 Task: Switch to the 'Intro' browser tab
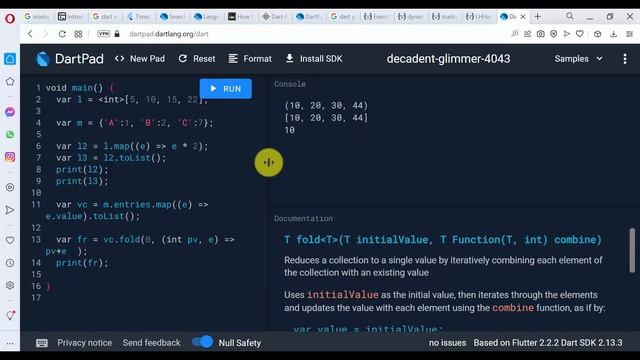click(71, 17)
